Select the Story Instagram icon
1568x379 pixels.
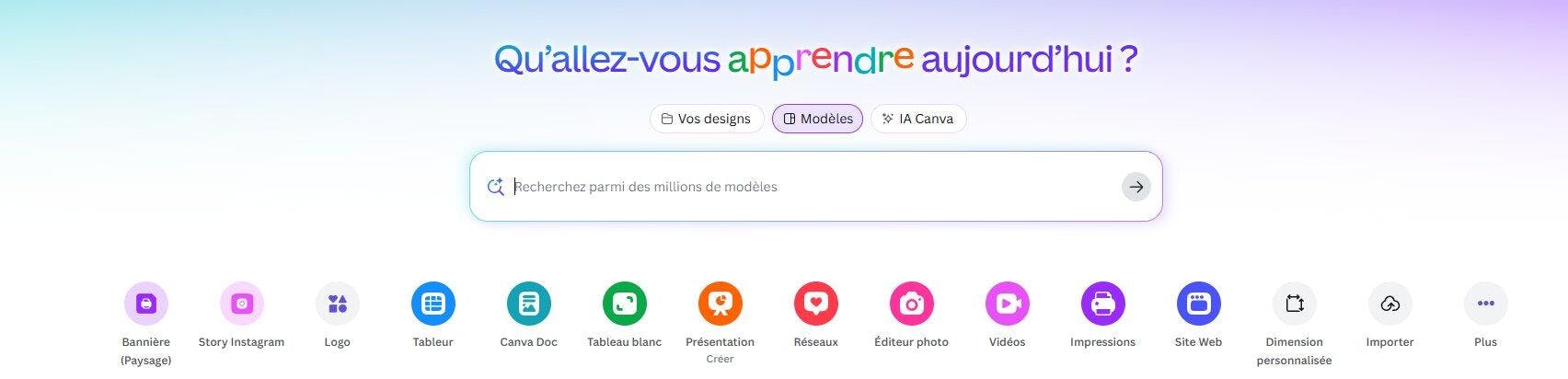(x=242, y=304)
